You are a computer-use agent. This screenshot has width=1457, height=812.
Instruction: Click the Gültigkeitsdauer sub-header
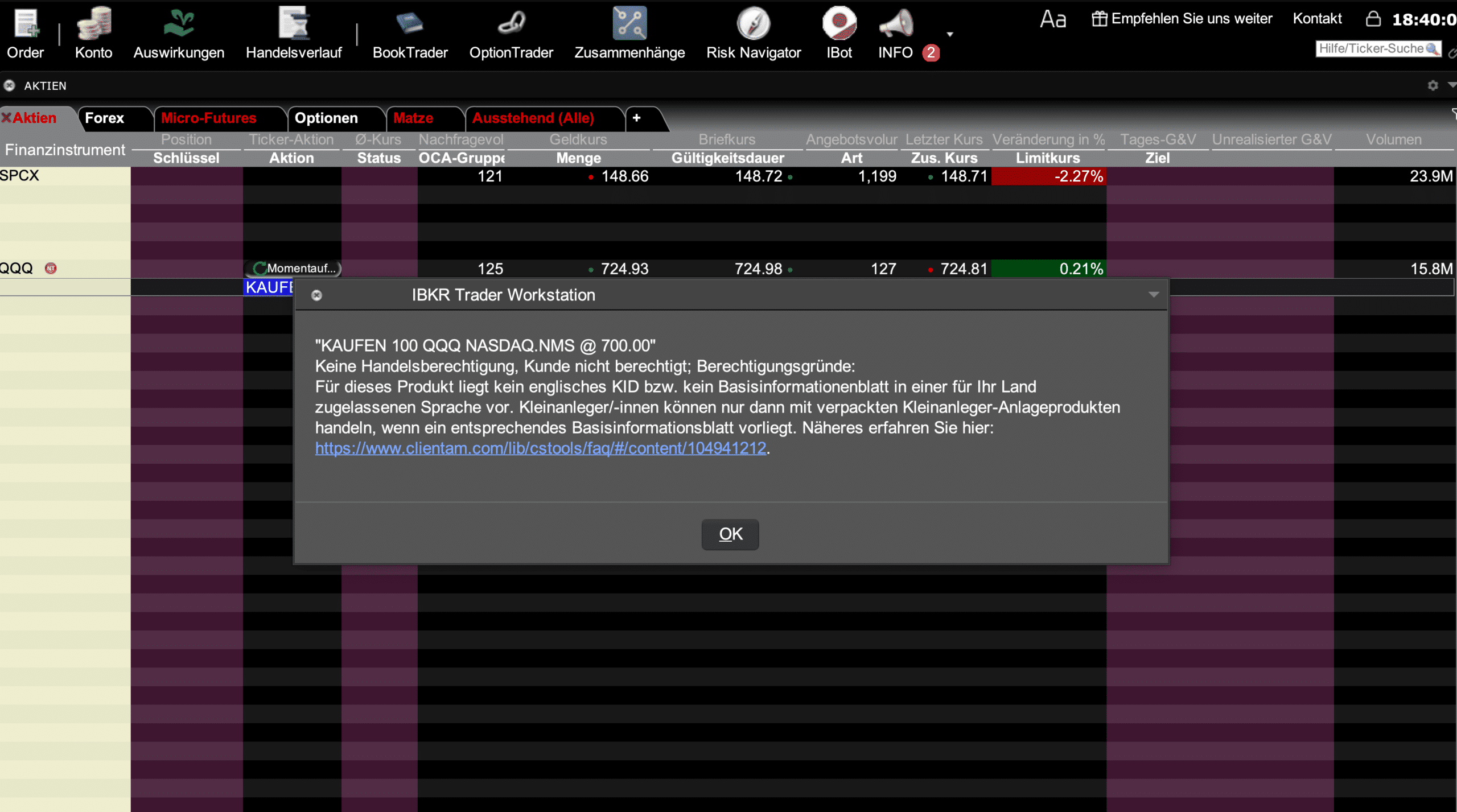(727, 158)
